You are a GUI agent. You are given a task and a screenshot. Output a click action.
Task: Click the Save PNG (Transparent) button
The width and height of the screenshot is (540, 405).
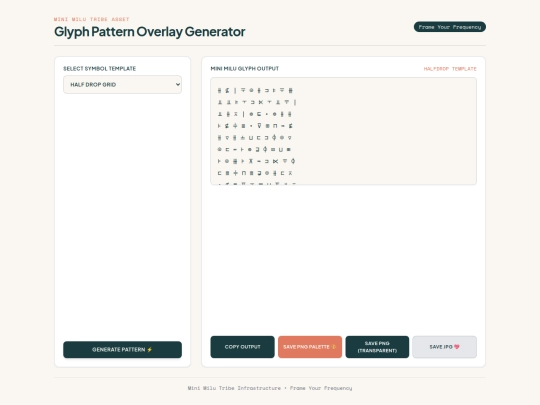(377, 347)
